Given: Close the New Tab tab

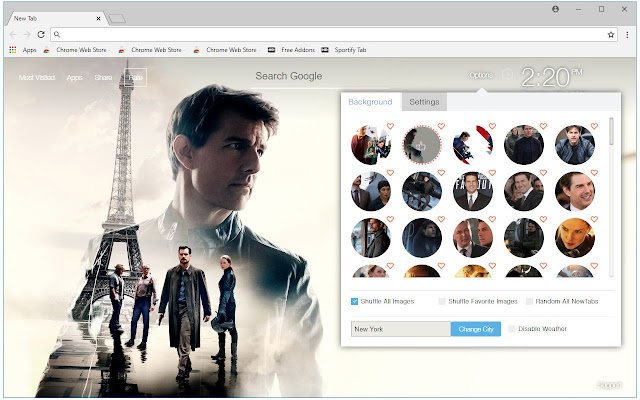Looking at the screenshot, I should [98, 18].
